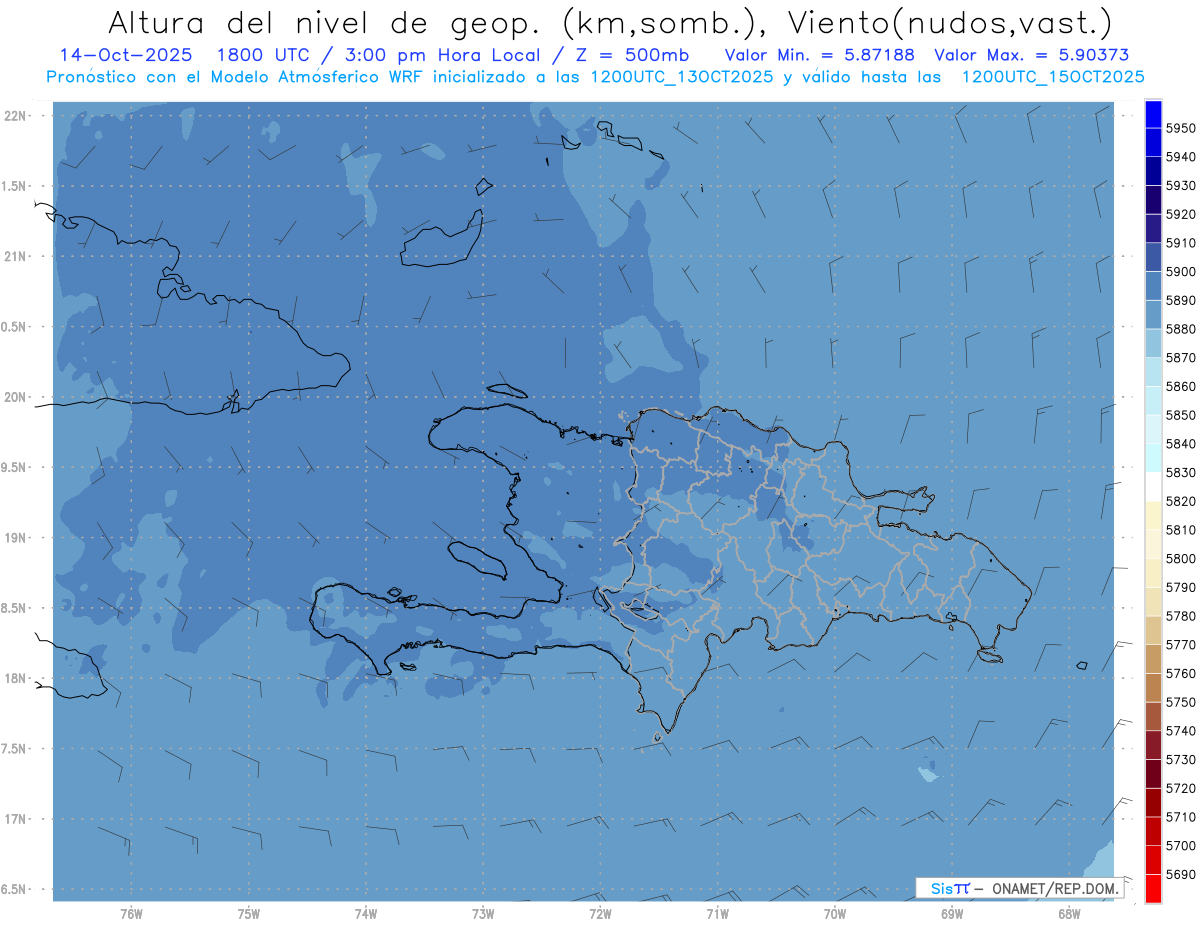Click the SisTT ONAMET/REP.DOM. watermark label

(1019, 888)
